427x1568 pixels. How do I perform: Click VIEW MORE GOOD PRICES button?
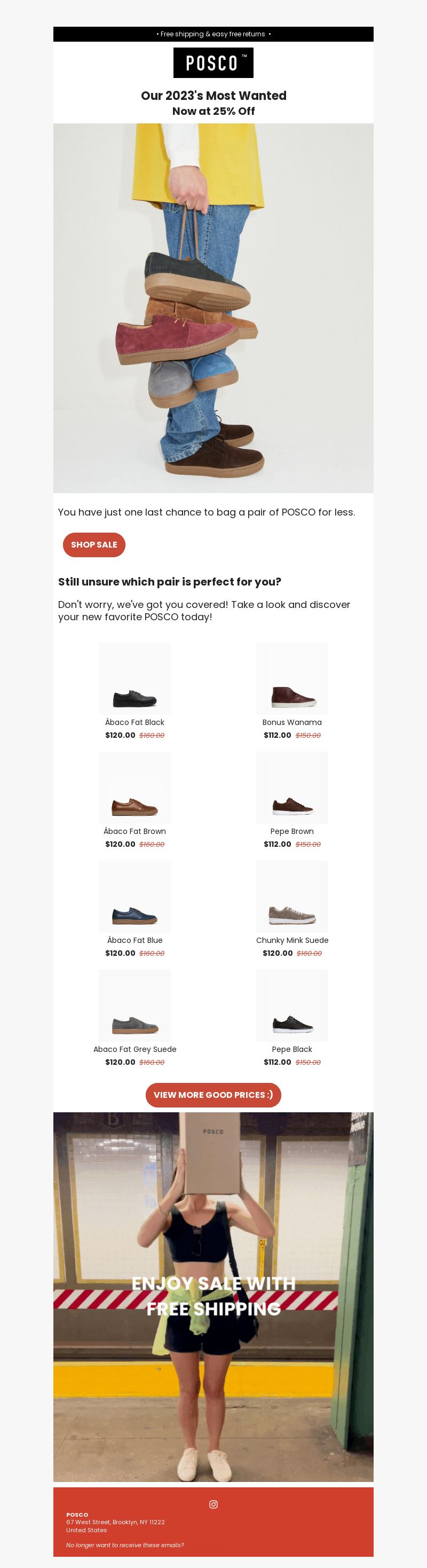click(x=213, y=1095)
